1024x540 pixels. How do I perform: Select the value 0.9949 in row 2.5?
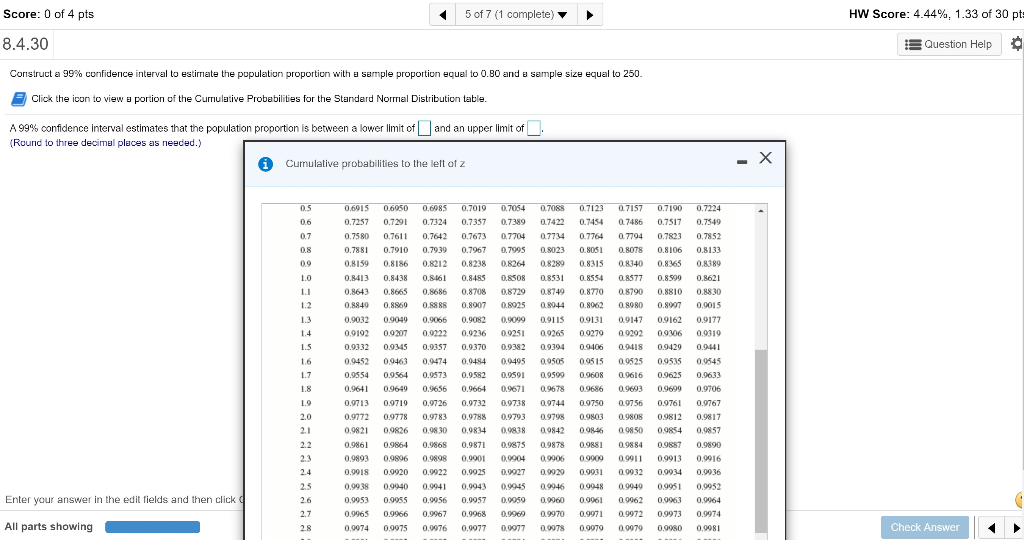coord(630,486)
